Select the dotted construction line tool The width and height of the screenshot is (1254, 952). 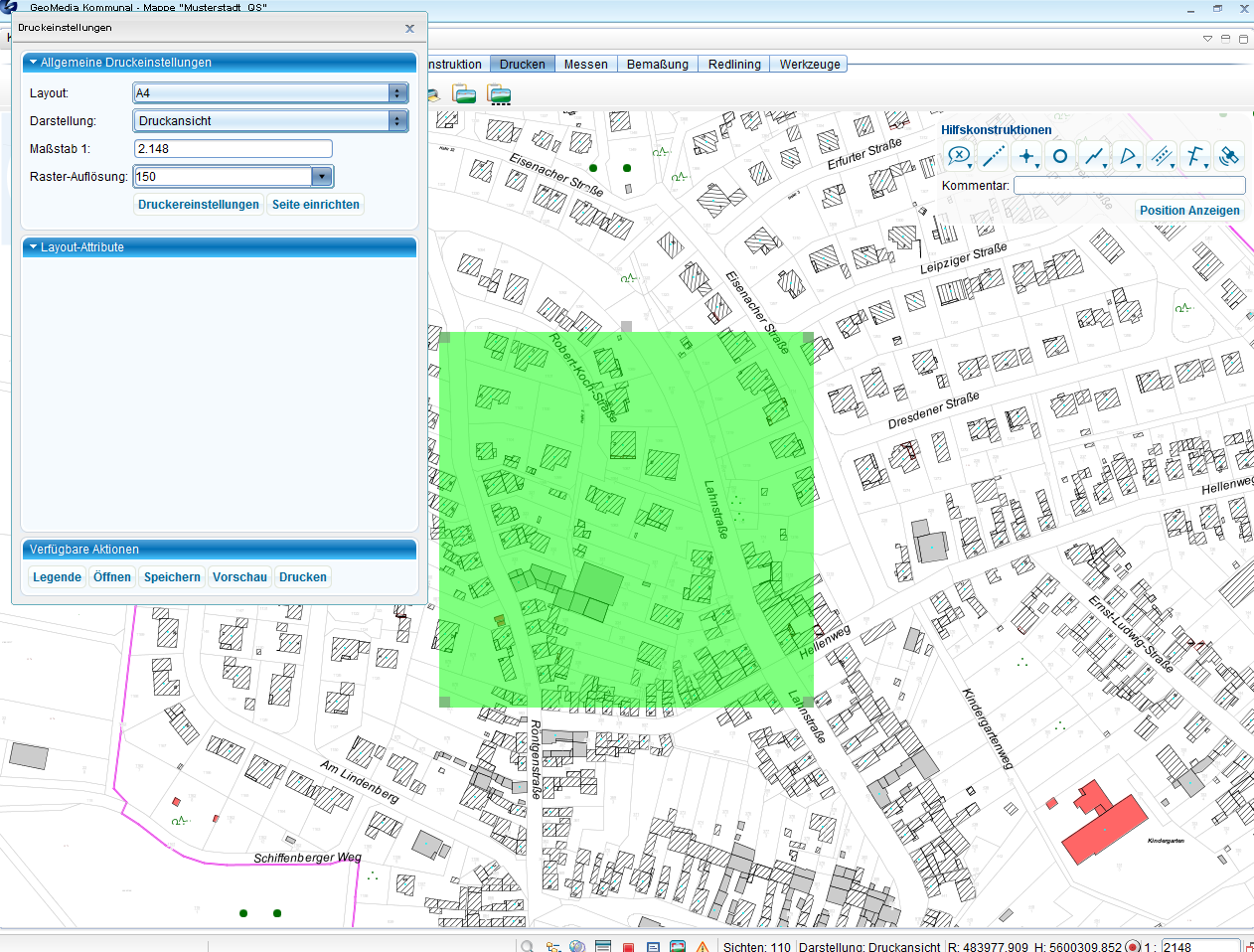coord(993,156)
